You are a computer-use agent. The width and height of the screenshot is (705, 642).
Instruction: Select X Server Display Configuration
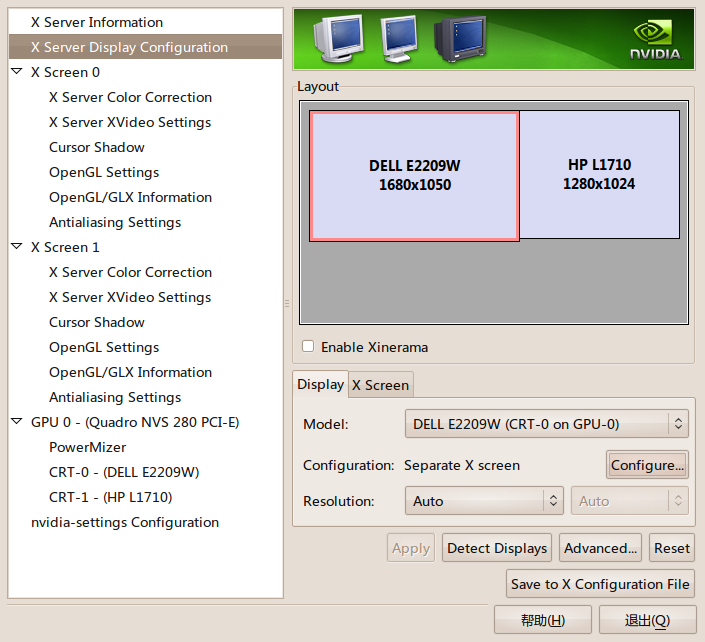(x=145, y=47)
